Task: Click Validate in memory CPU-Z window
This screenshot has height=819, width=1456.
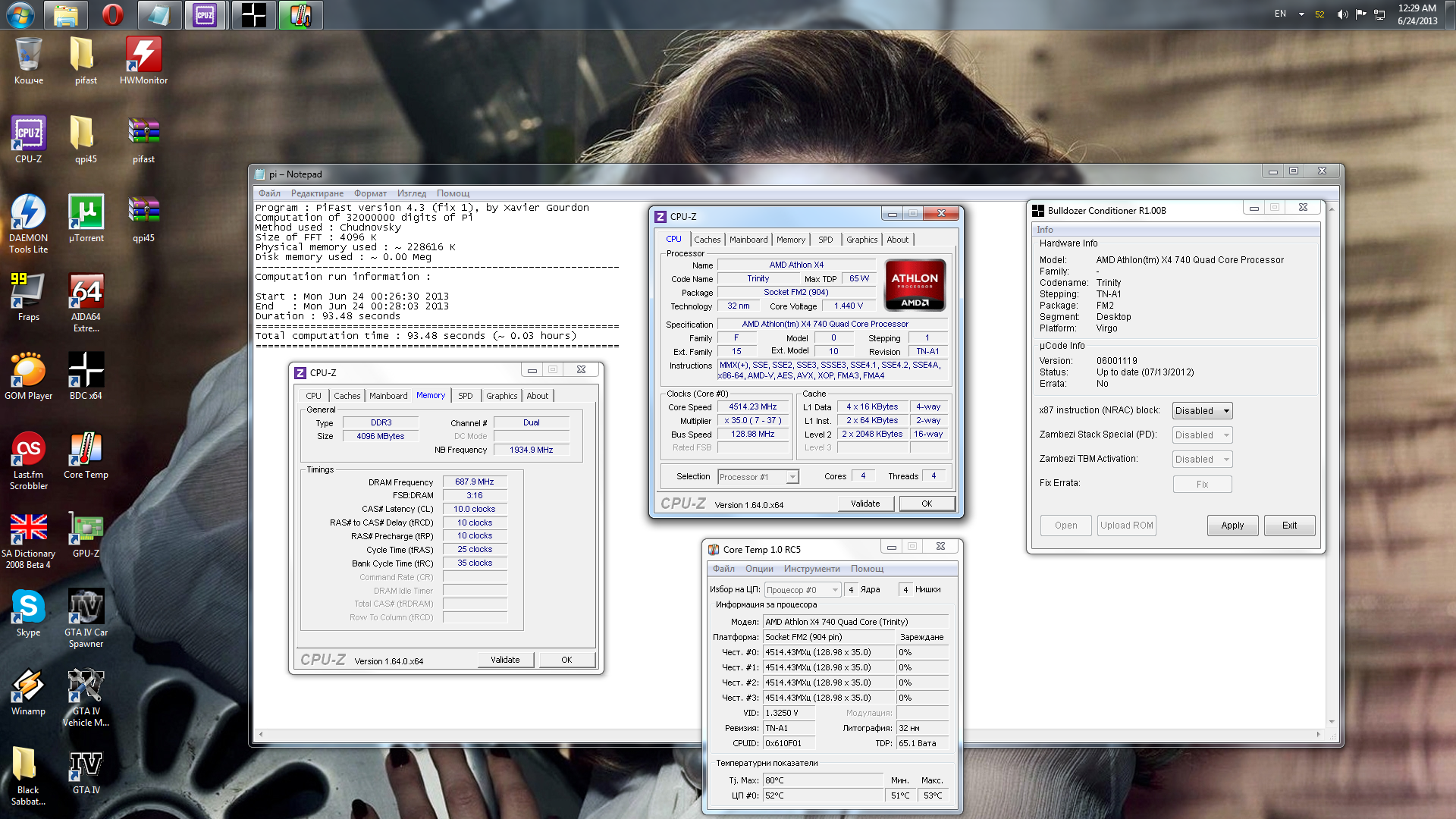Action: pyautogui.click(x=505, y=660)
